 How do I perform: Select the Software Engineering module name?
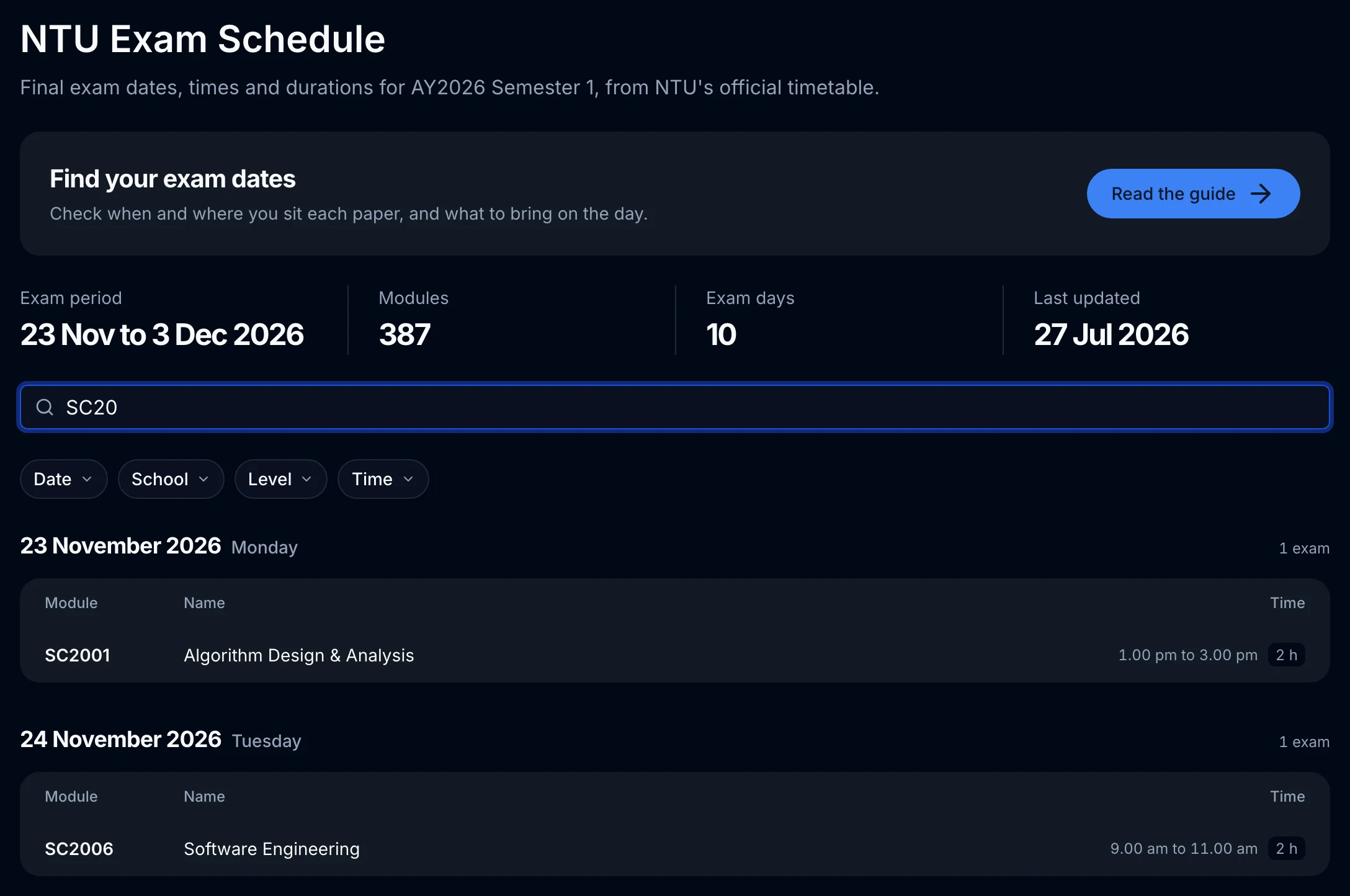(272, 849)
